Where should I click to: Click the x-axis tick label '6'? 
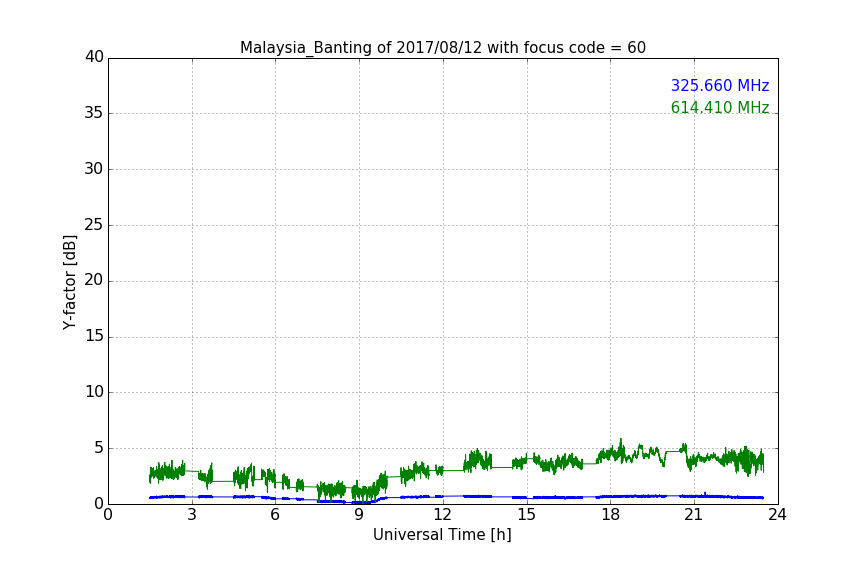275,515
